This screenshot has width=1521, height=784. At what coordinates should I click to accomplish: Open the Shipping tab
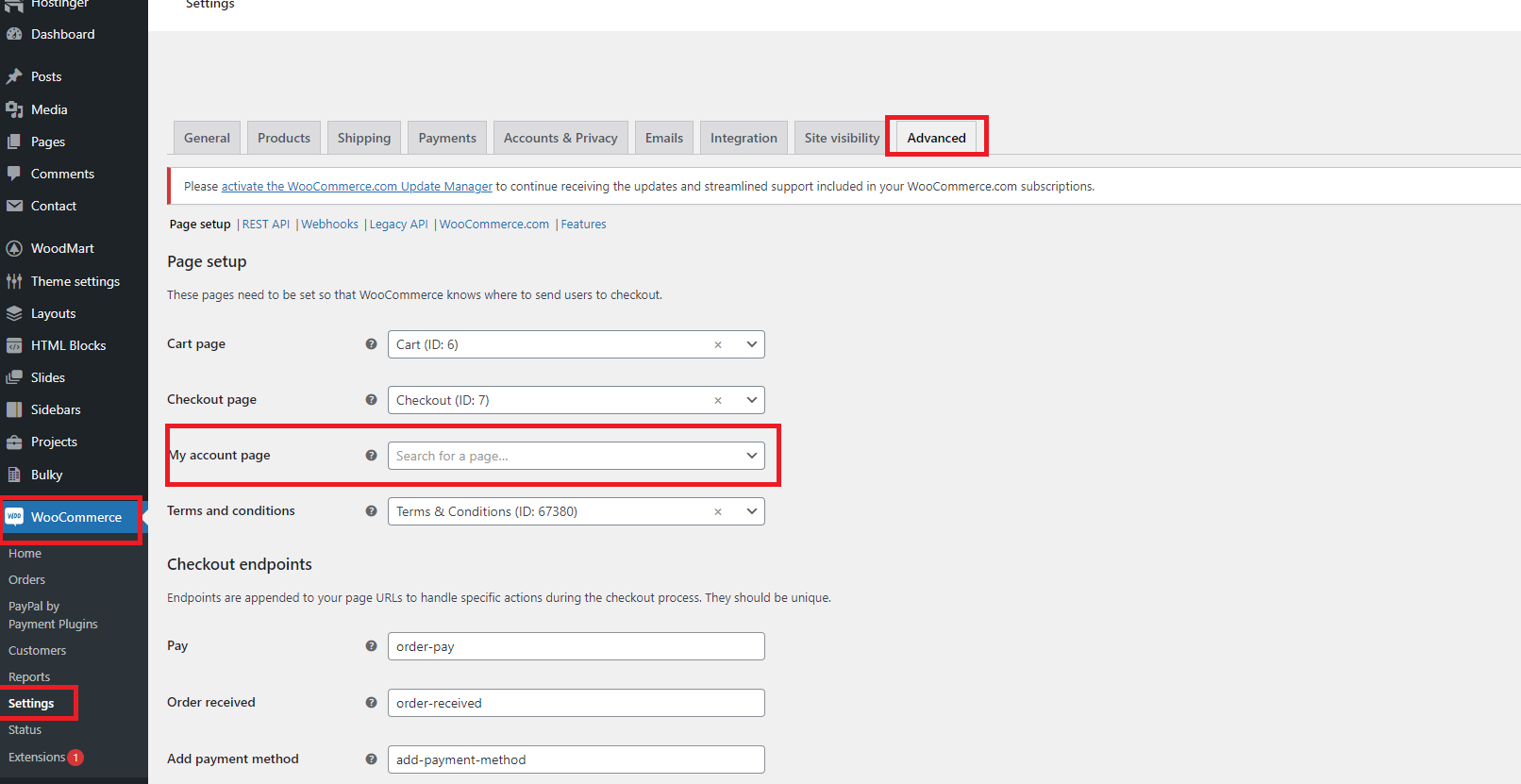364,138
